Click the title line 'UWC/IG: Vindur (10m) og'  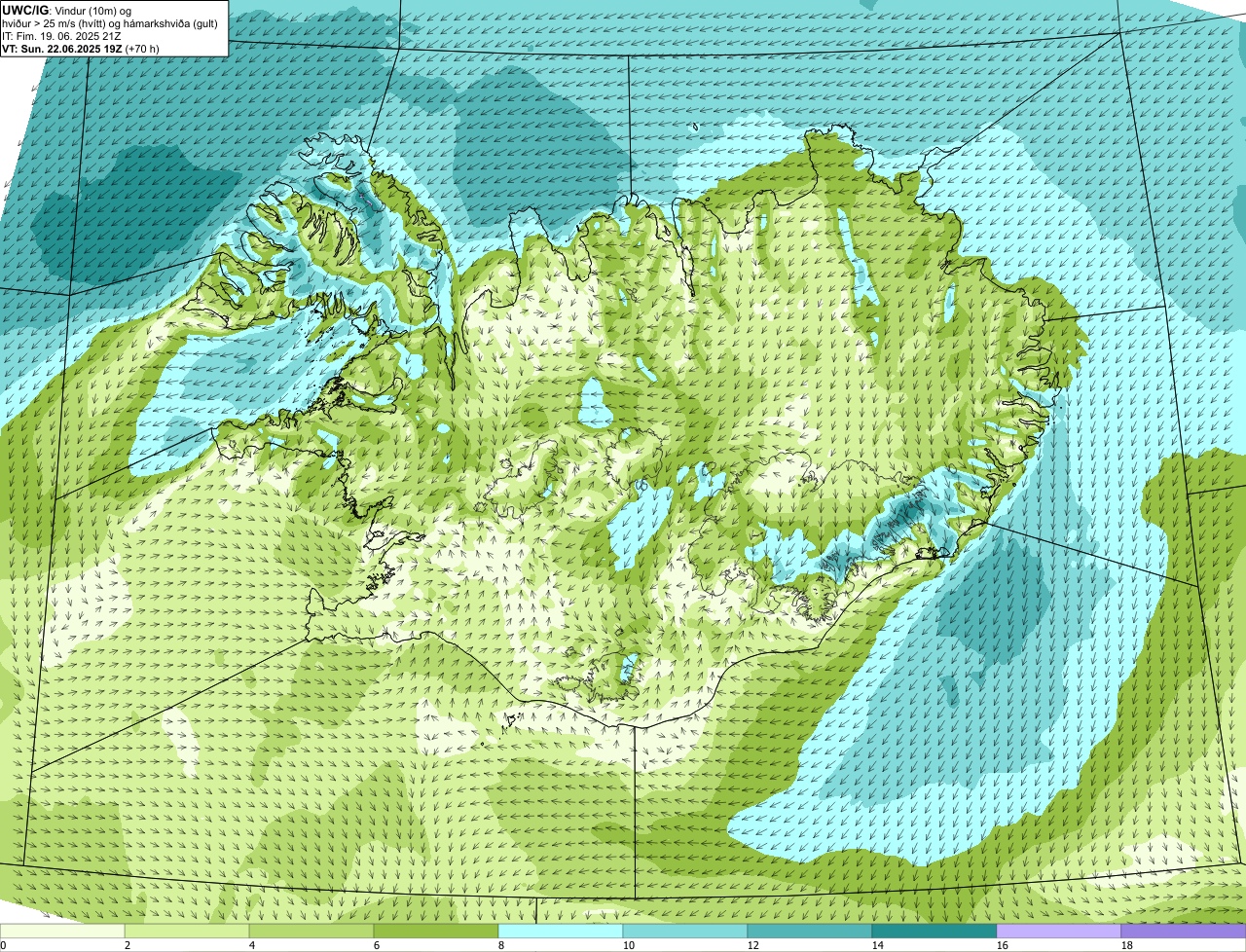click(x=67, y=11)
